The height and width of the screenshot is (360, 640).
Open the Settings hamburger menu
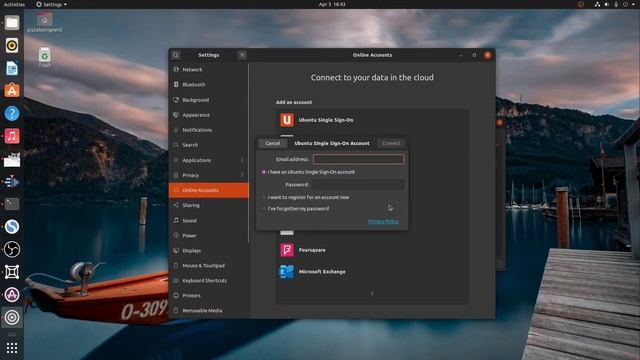[242, 55]
